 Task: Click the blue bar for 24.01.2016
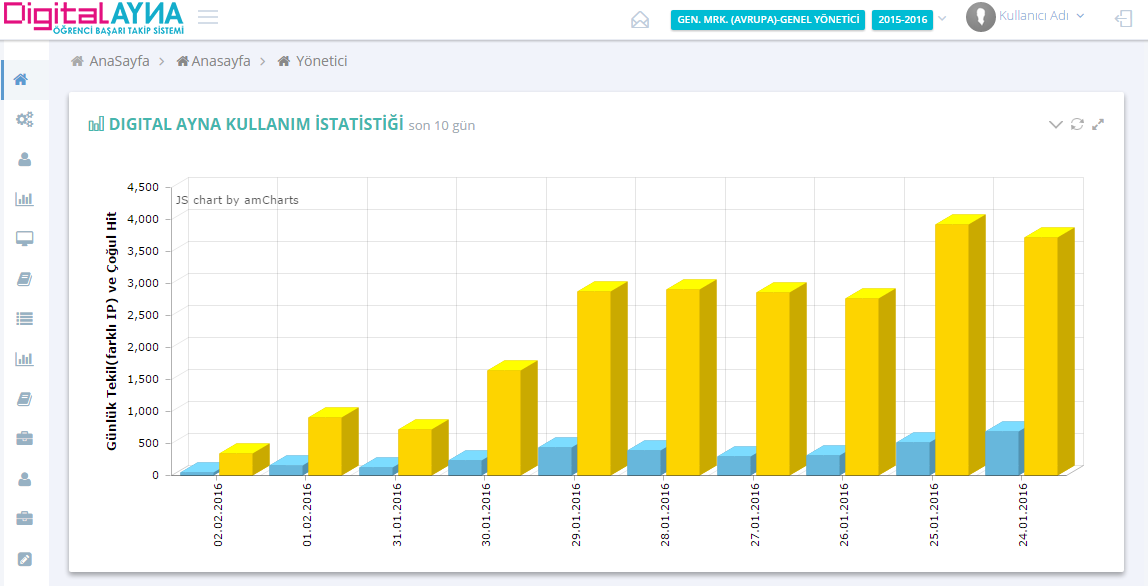[1001, 452]
